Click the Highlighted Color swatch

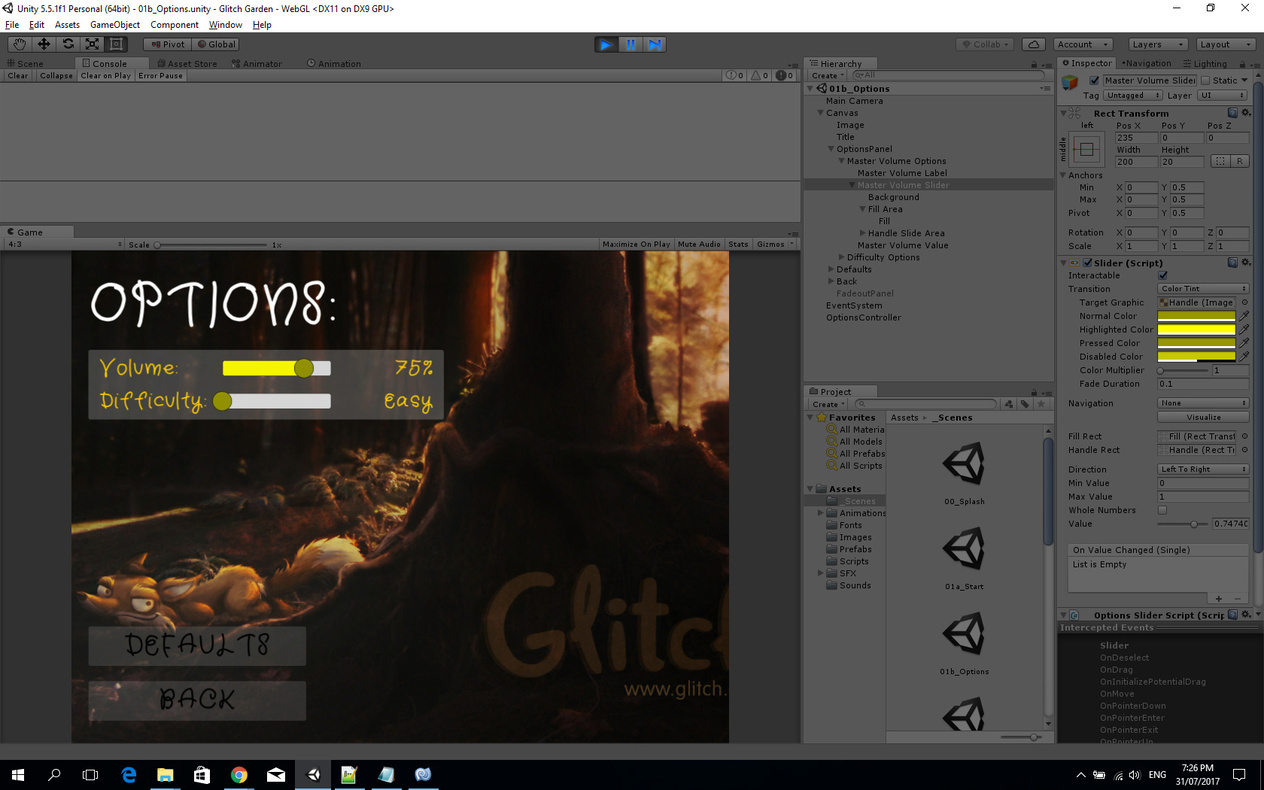tap(1196, 329)
